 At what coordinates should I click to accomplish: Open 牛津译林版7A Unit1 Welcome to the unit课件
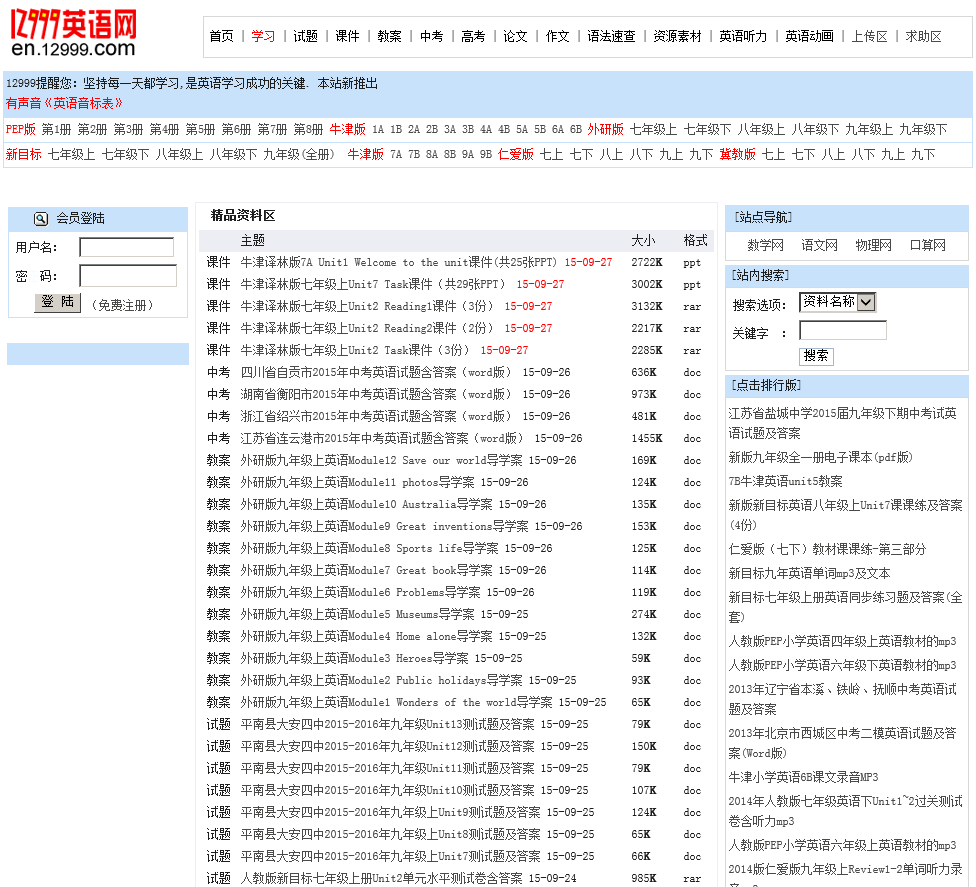click(398, 263)
